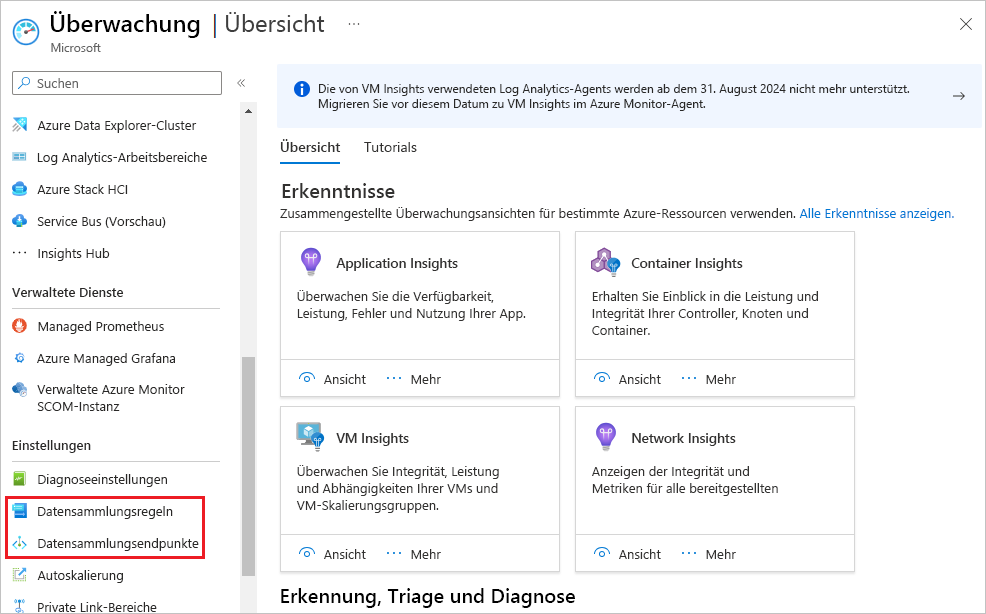Click the Container Insights card icon
The height and width of the screenshot is (614, 986).
tap(606, 263)
